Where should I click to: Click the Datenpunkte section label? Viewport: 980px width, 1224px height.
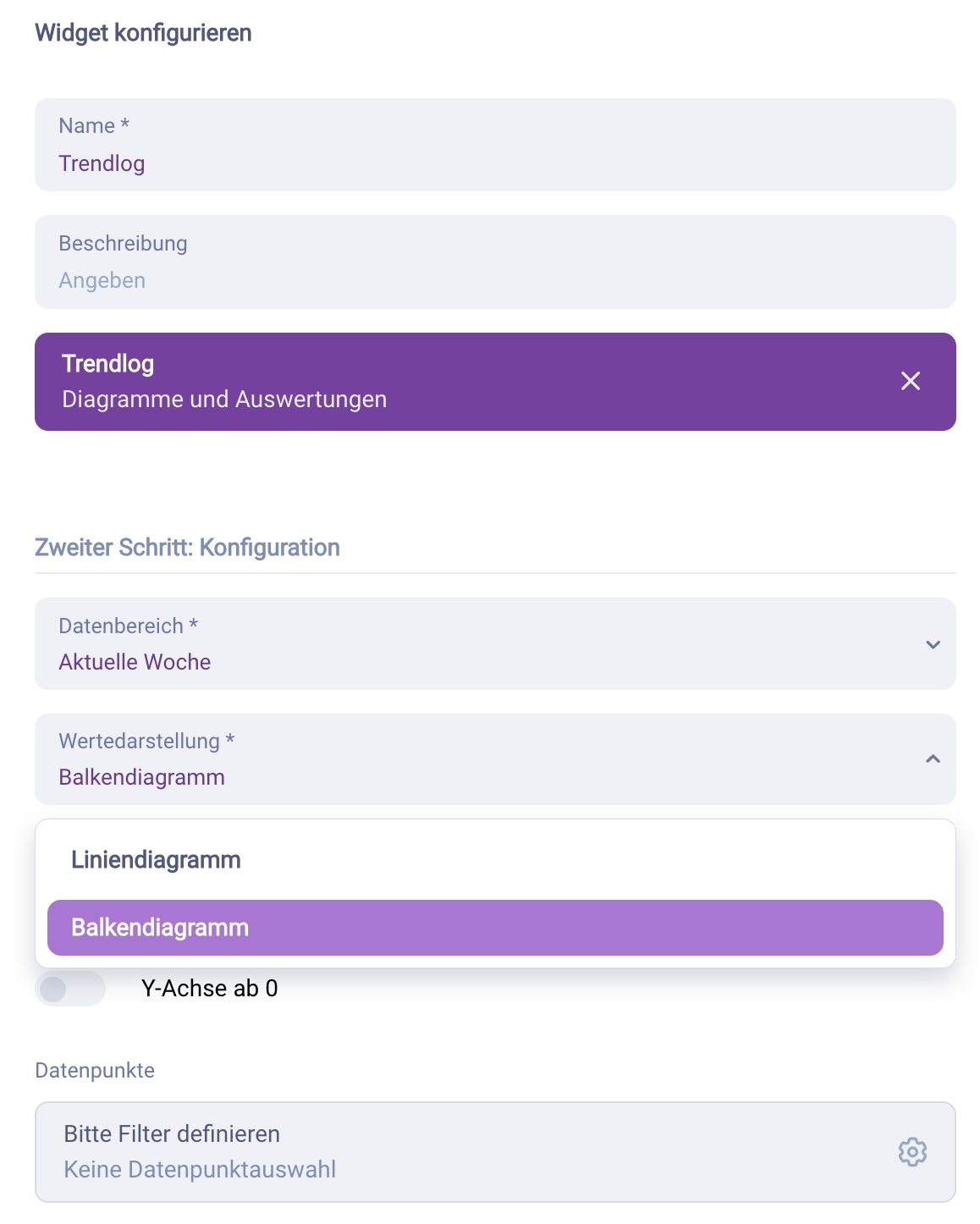tap(95, 1071)
